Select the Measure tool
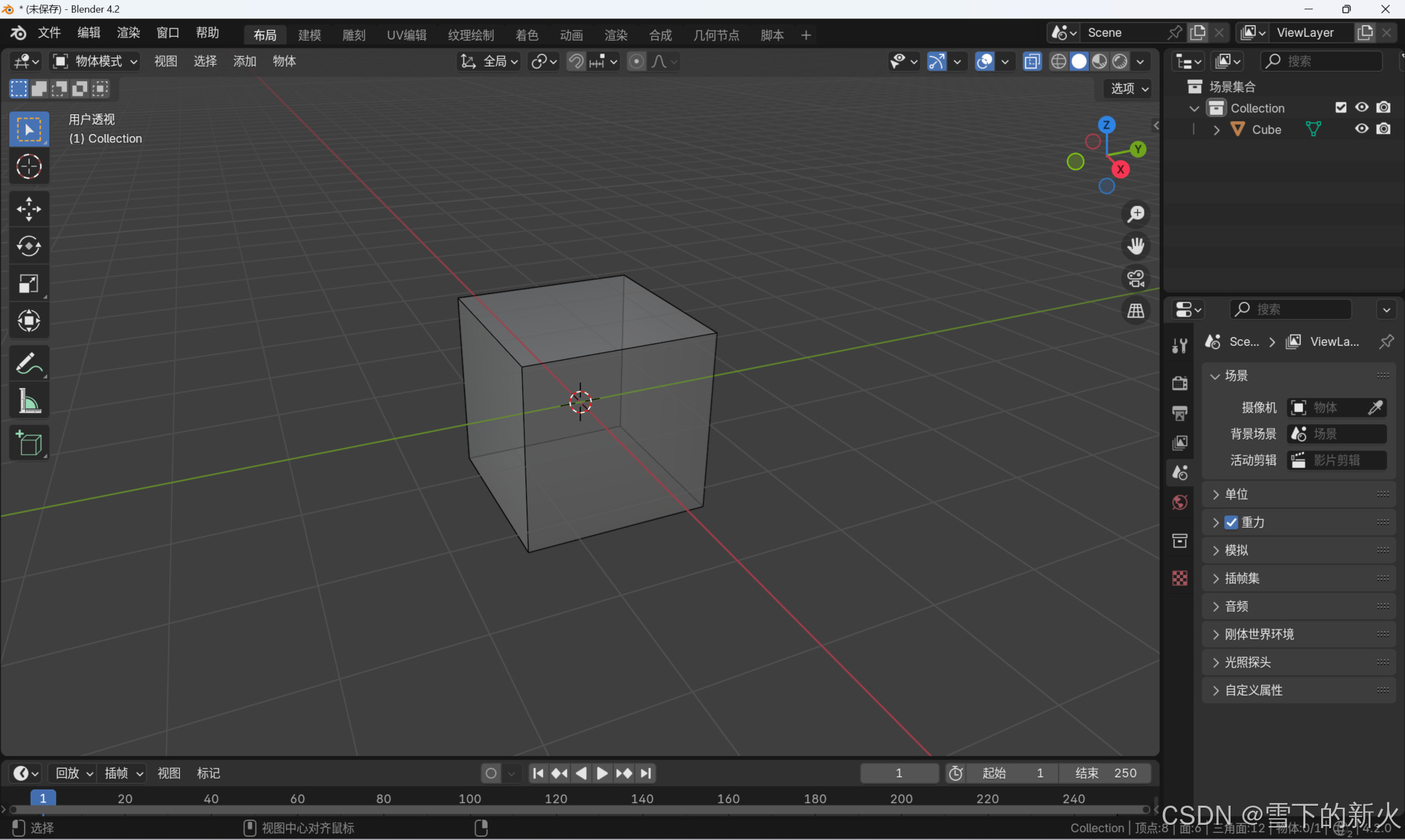 tap(28, 401)
